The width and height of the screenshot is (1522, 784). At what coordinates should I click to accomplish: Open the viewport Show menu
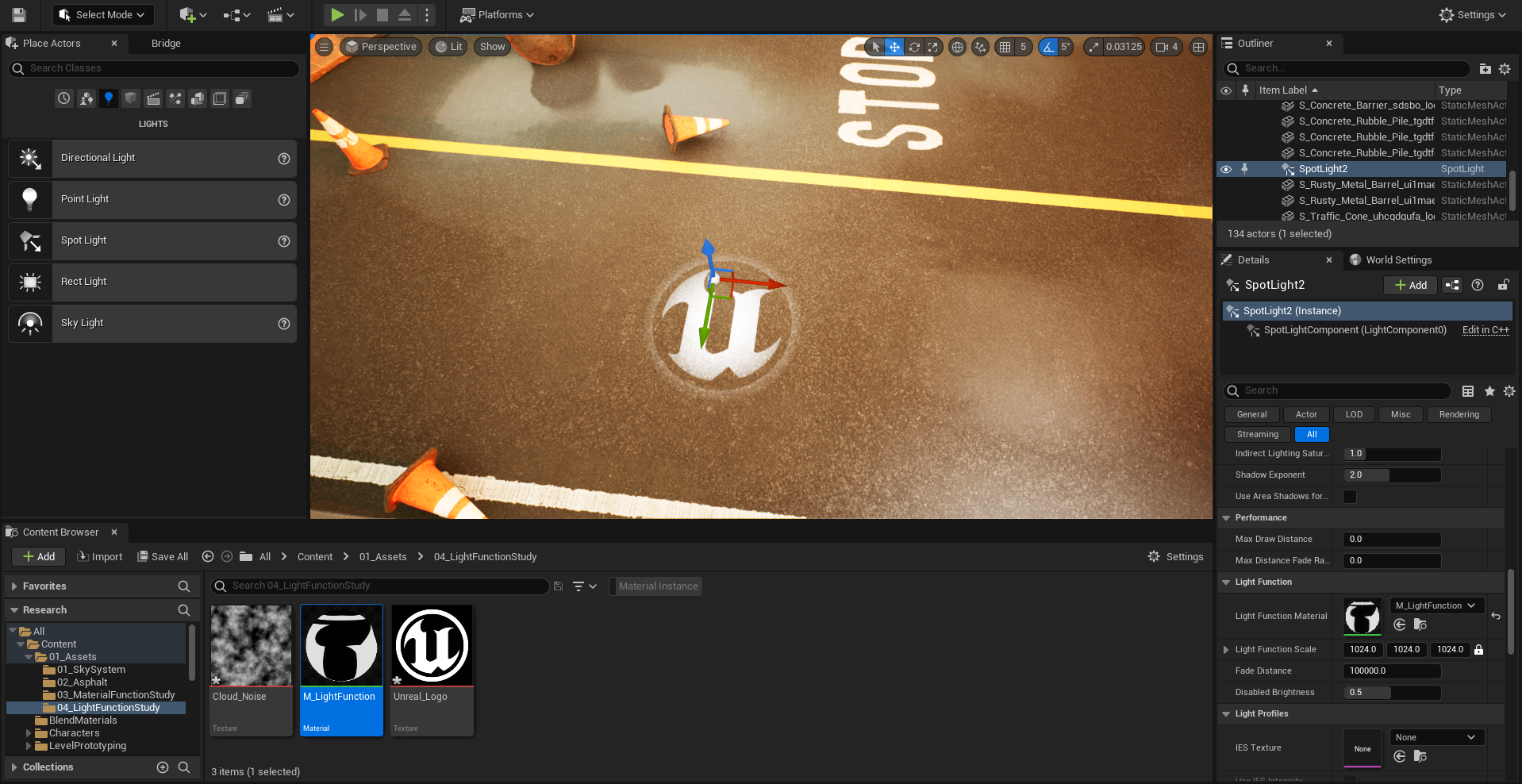pos(493,47)
